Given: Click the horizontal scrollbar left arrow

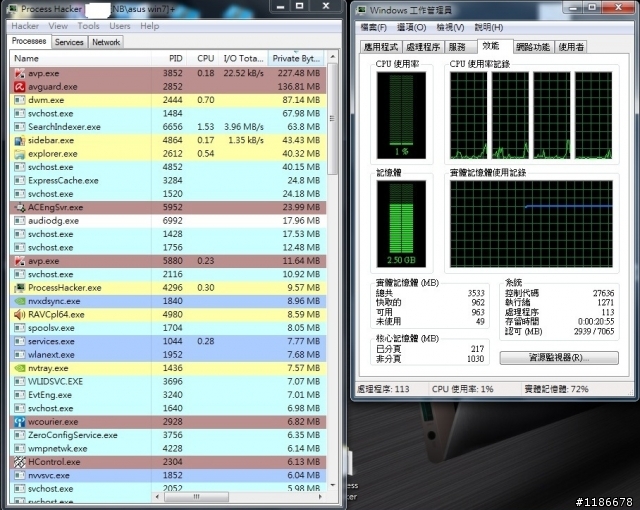Looking at the screenshot, I should pos(158,497).
